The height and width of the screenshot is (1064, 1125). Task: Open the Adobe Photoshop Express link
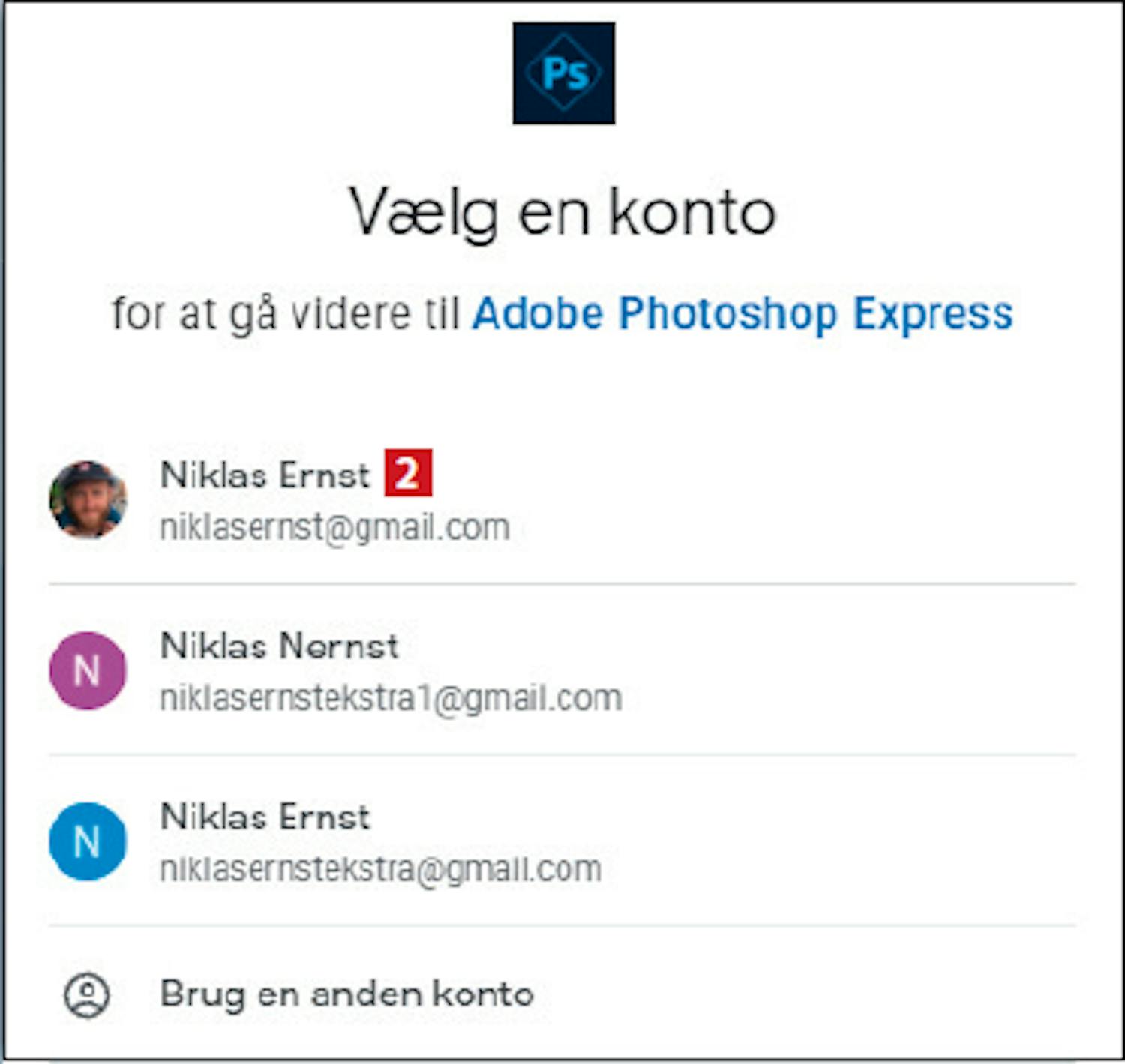(x=742, y=313)
